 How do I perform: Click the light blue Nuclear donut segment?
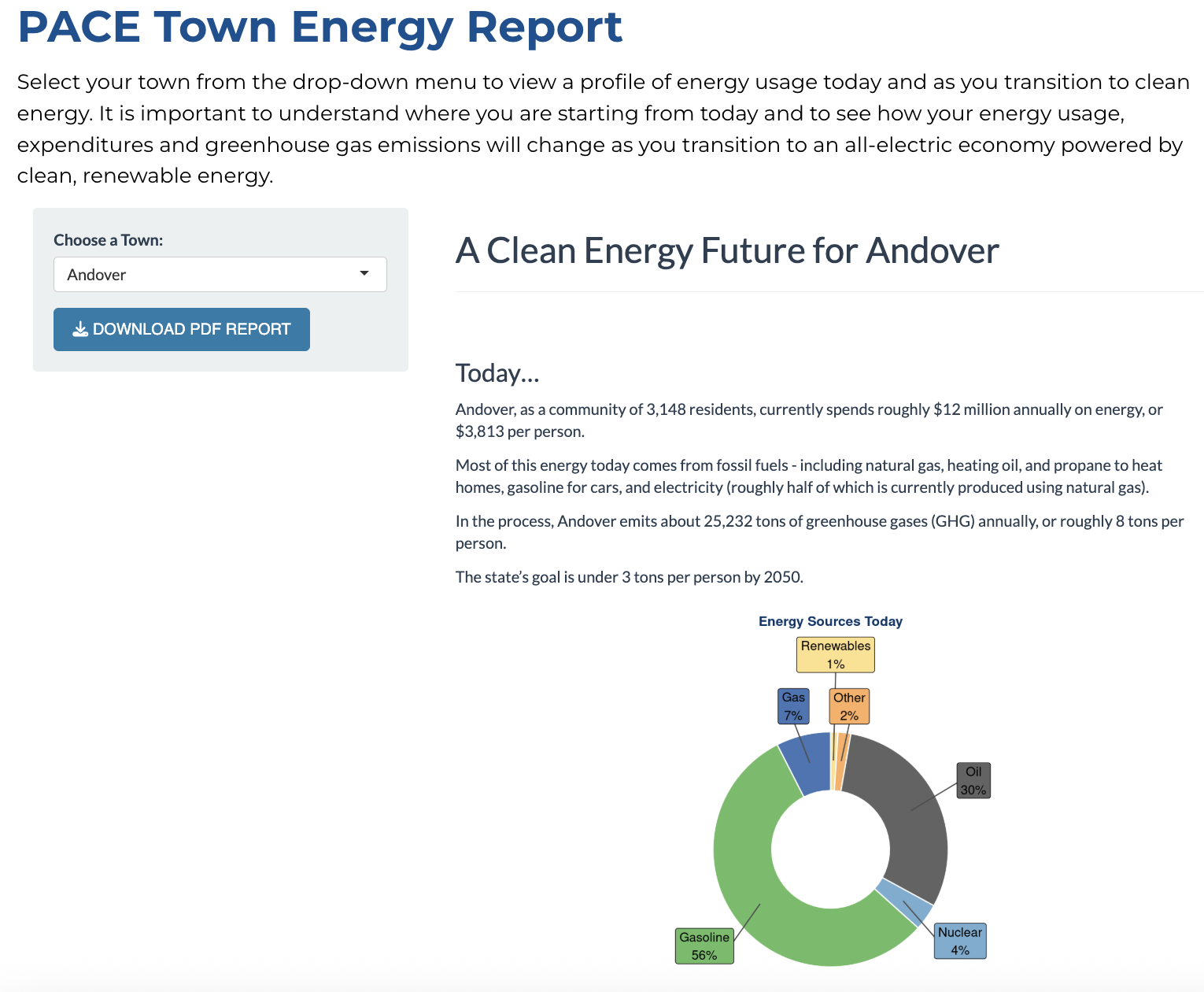coord(905,903)
